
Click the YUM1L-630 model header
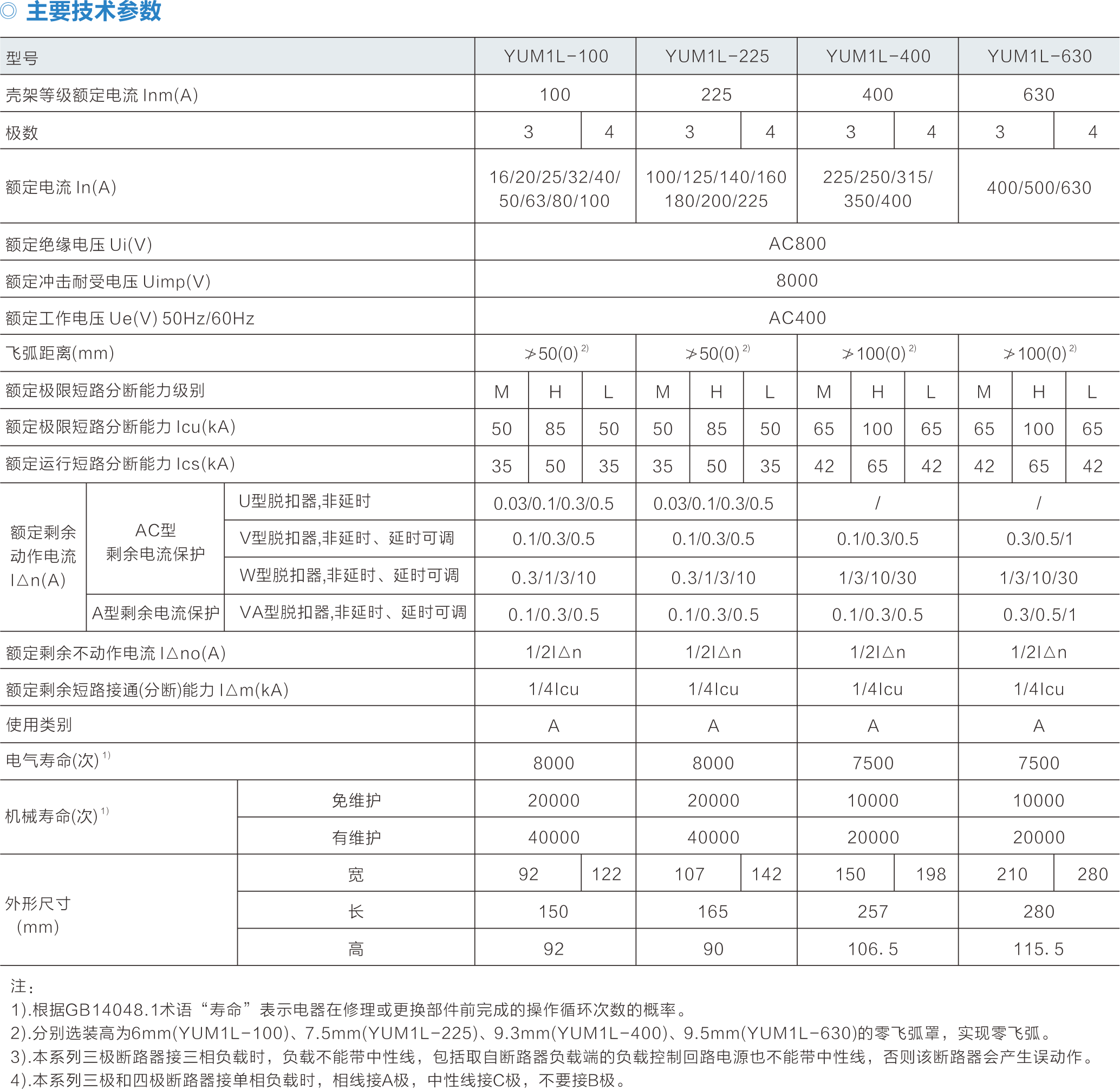click(x=1039, y=57)
